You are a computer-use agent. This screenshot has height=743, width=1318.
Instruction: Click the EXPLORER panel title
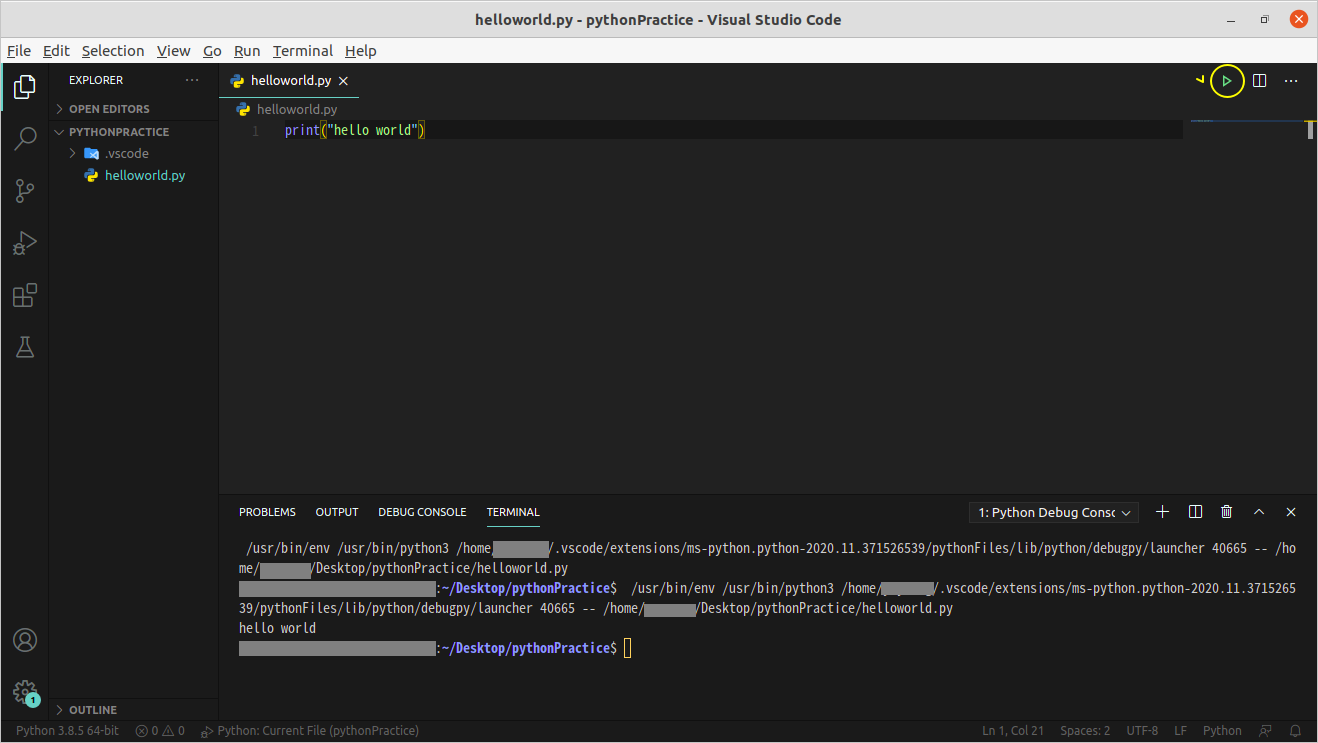(x=96, y=80)
